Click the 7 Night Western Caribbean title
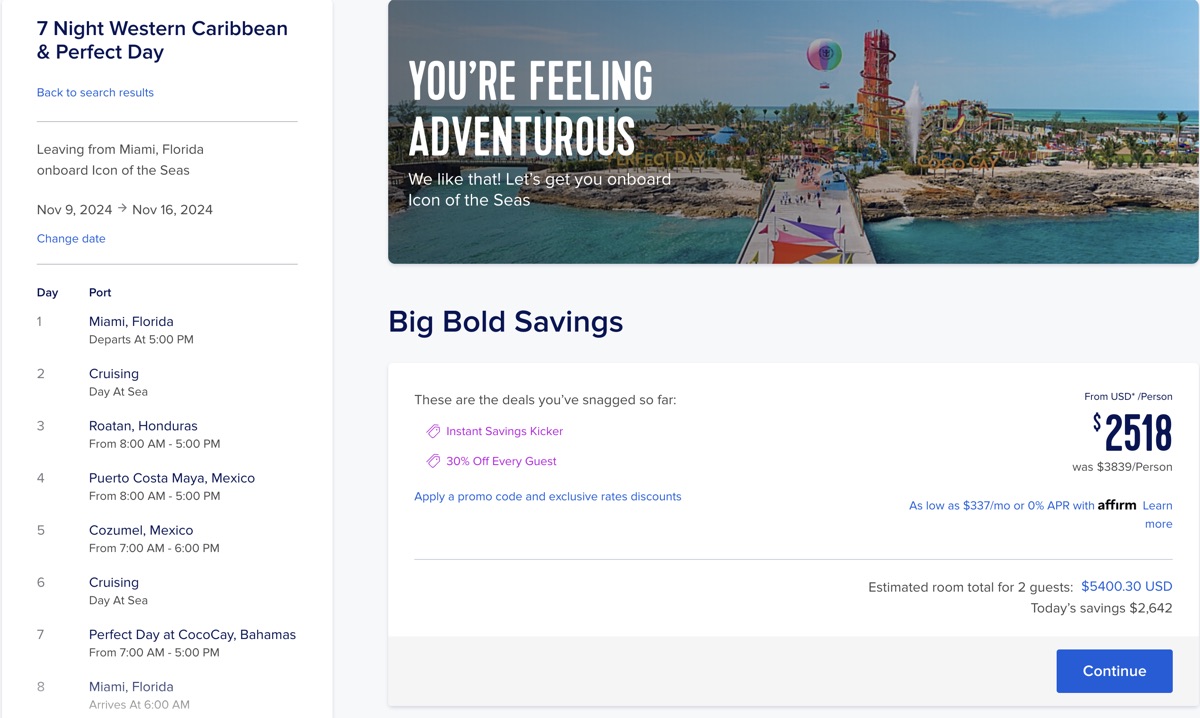The image size is (1200, 718). pyautogui.click(x=162, y=40)
